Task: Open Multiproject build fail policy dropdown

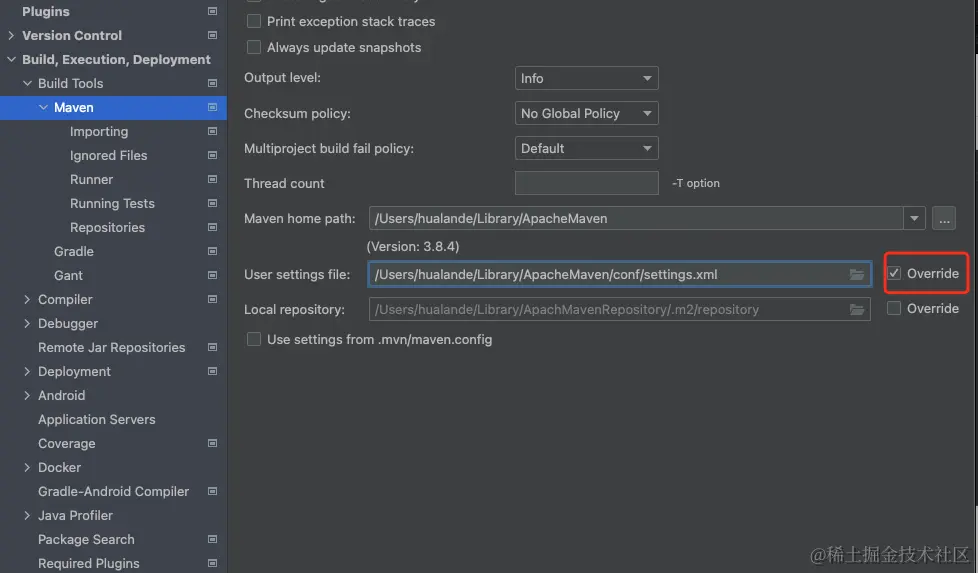Action: [x=586, y=148]
